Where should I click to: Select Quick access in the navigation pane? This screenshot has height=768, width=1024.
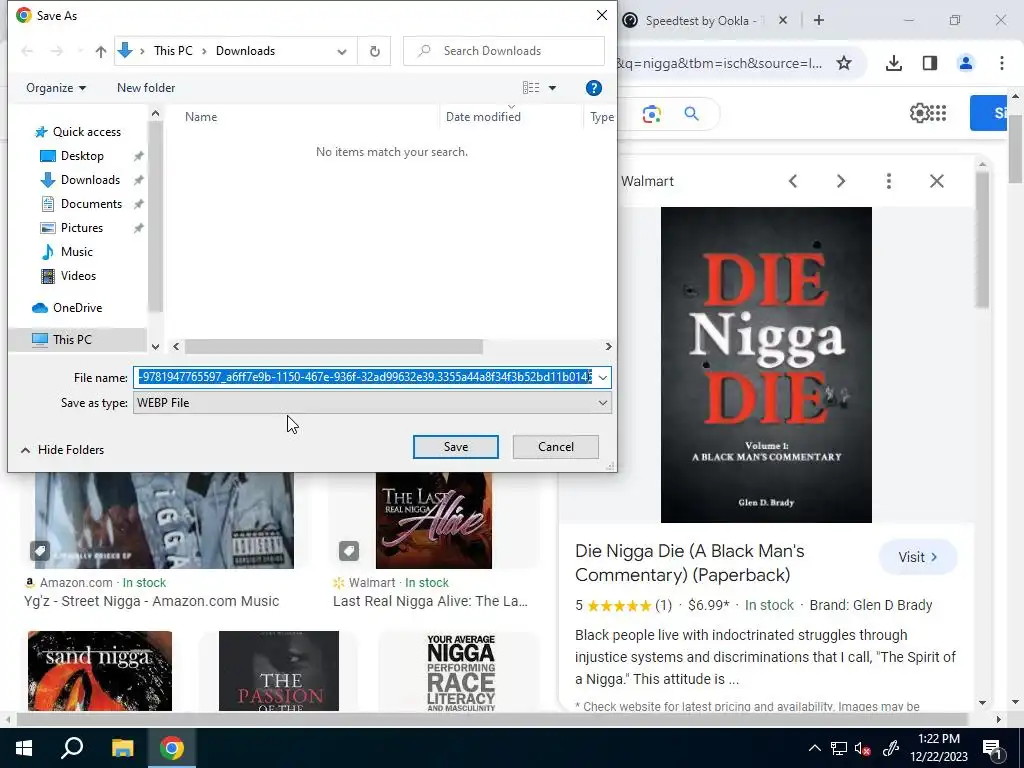pyautogui.click(x=86, y=132)
